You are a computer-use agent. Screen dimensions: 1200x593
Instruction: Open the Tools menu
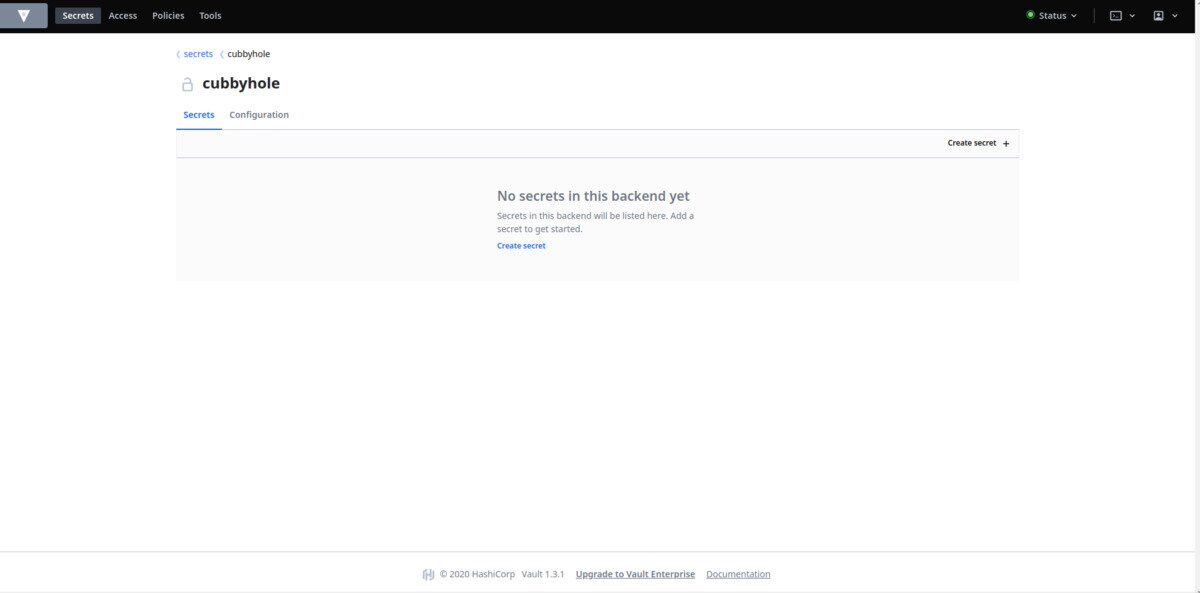210,16
